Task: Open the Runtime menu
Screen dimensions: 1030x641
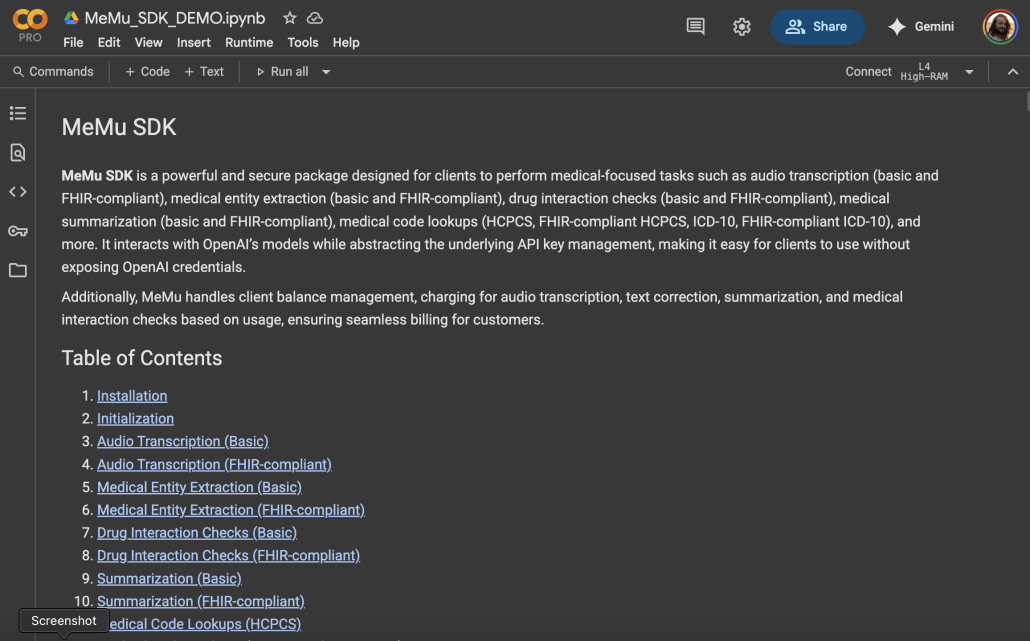Action: point(249,43)
